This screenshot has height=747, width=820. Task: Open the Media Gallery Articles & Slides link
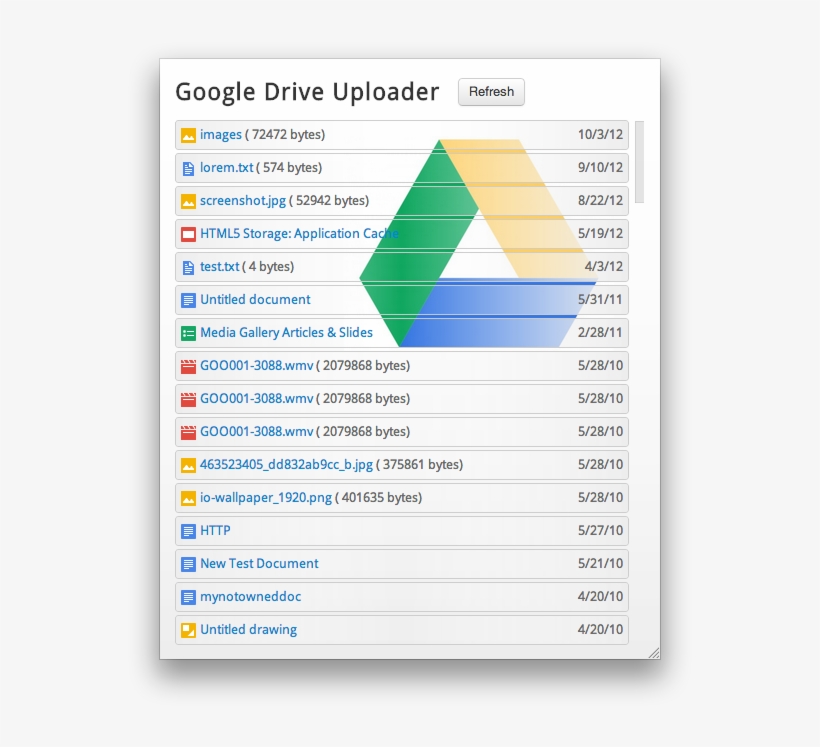click(x=286, y=332)
